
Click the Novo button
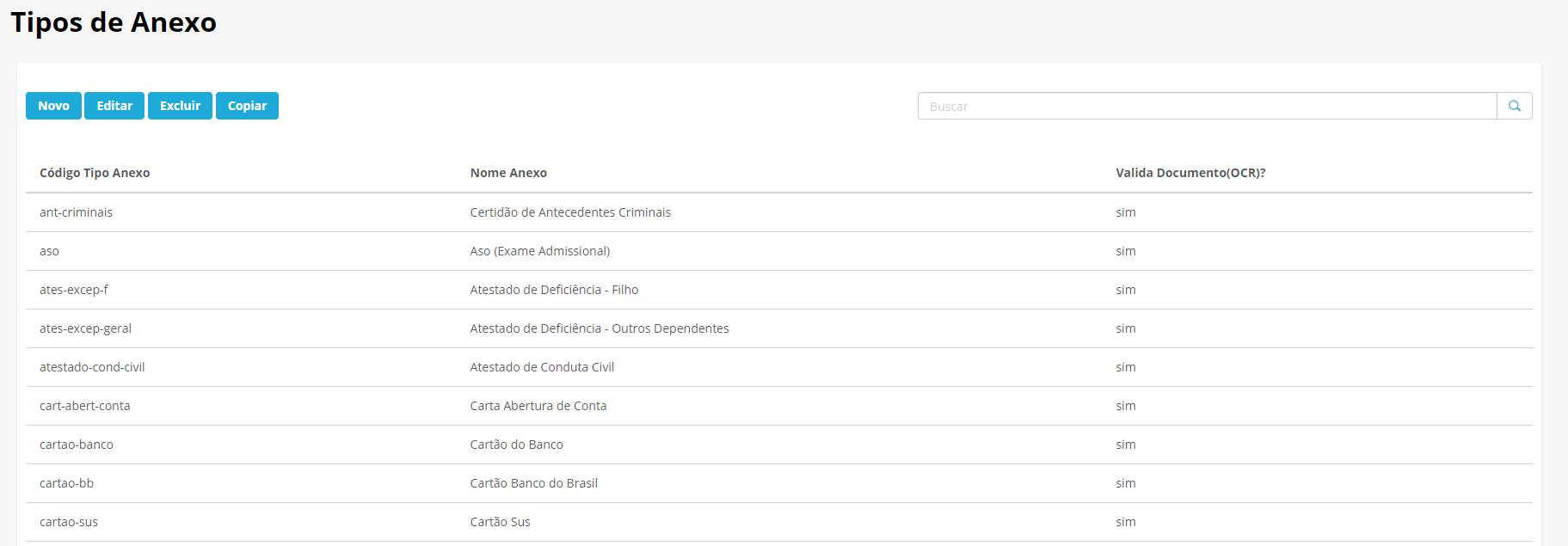(x=53, y=106)
